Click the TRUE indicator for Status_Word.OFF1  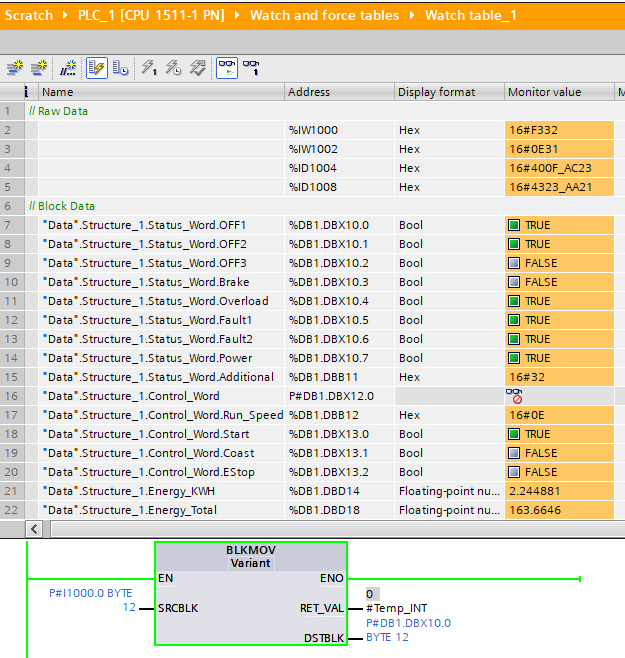click(514, 225)
